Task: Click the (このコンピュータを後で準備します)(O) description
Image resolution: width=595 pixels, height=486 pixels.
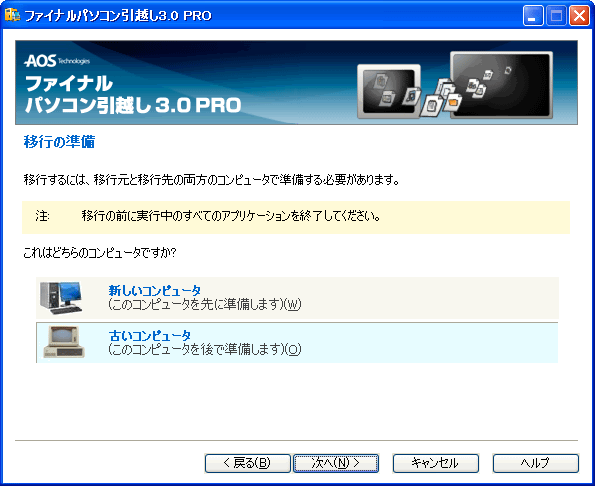Action: click(x=205, y=349)
